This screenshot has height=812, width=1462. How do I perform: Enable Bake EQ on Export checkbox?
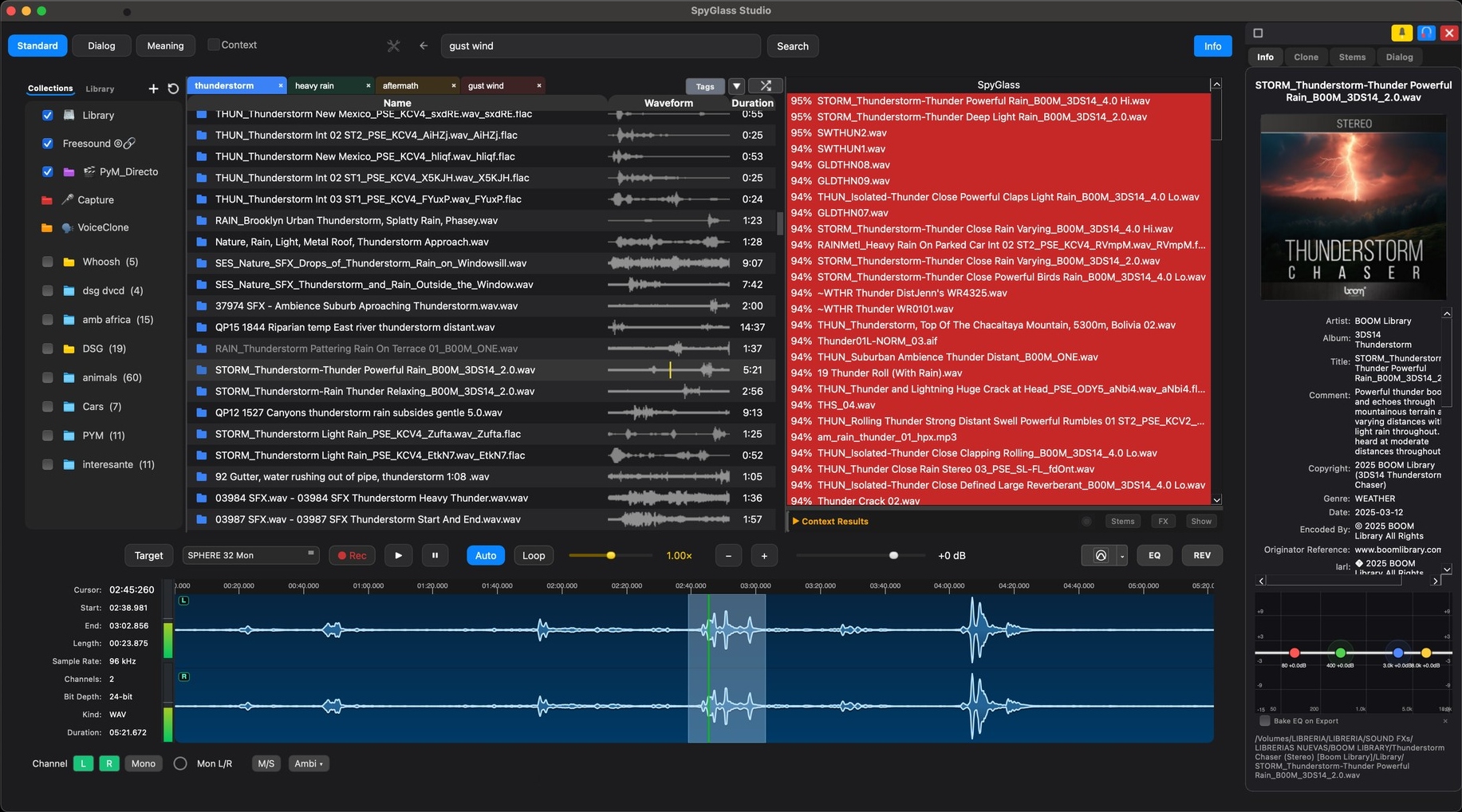(x=1265, y=721)
